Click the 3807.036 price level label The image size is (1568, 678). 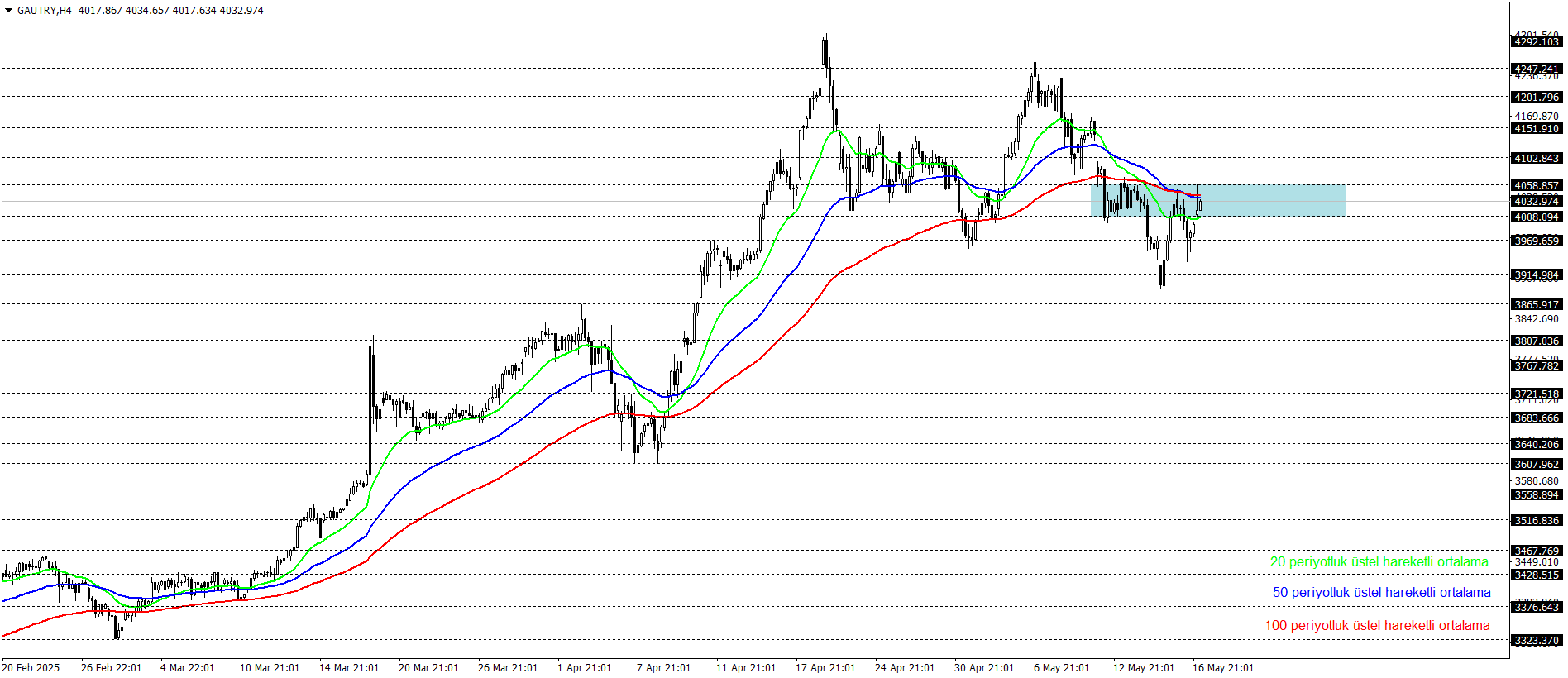[x=1537, y=341]
